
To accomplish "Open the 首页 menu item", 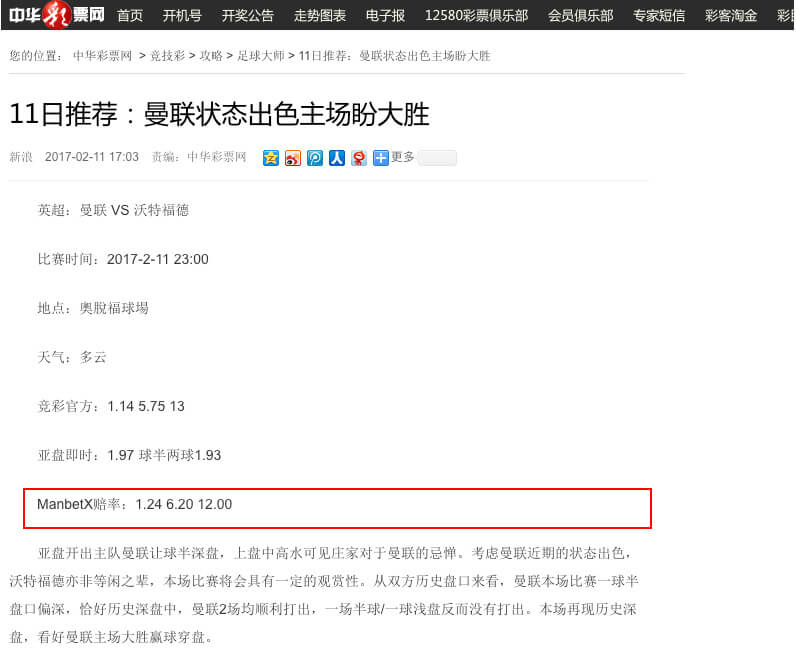I will click(130, 15).
